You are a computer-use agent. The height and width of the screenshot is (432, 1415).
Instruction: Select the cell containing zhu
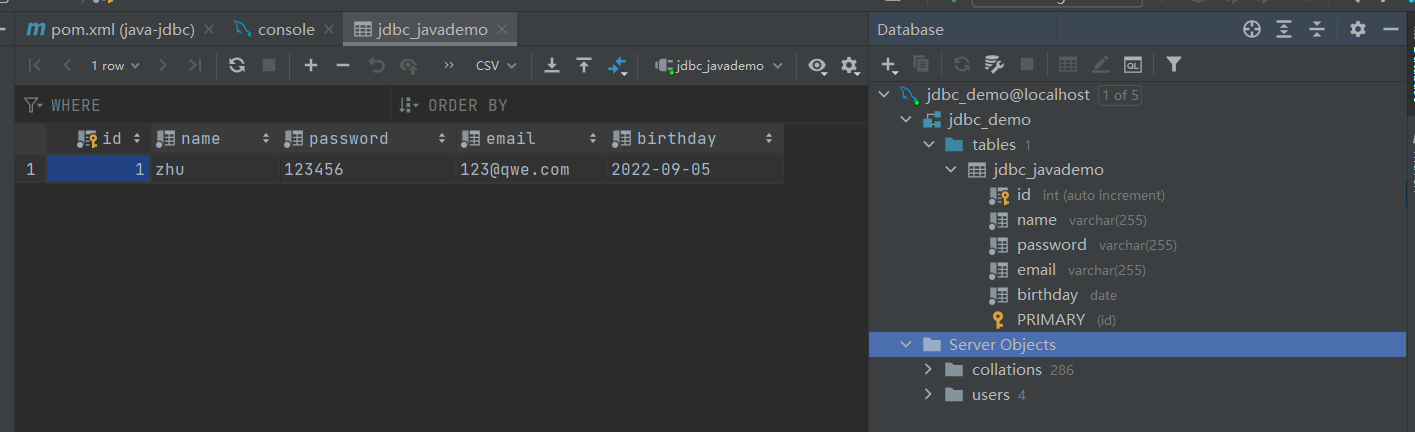pos(214,170)
